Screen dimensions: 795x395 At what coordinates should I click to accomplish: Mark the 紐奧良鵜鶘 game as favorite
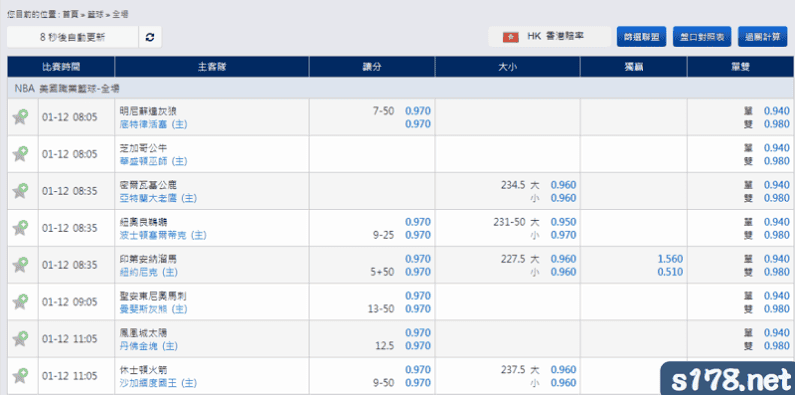pyautogui.click(x=20, y=228)
